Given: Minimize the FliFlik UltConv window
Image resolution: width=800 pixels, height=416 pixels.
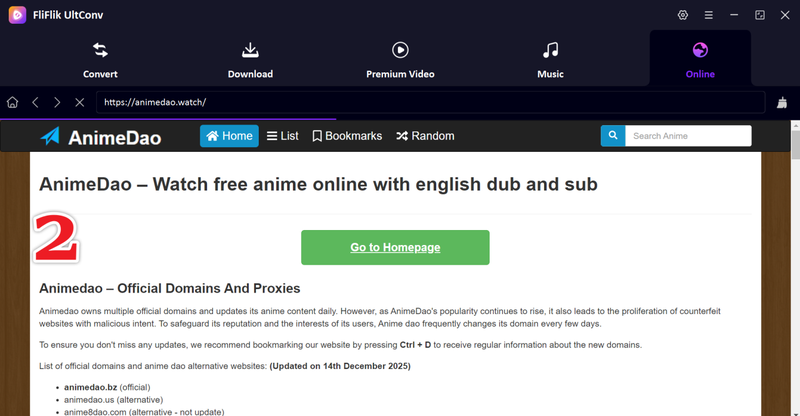Looking at the screenshot, I should pyautogui.click(x=734, y=15).
